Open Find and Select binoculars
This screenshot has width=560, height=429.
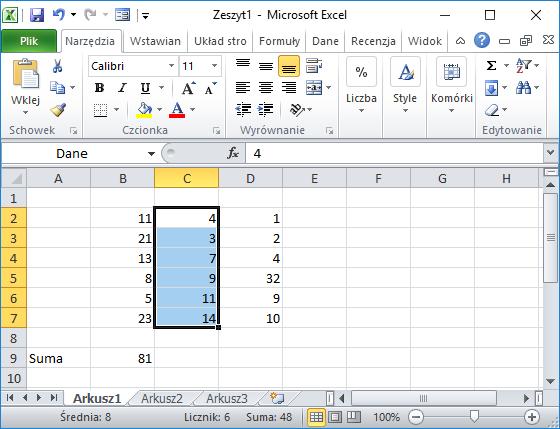tap(524, 88)
